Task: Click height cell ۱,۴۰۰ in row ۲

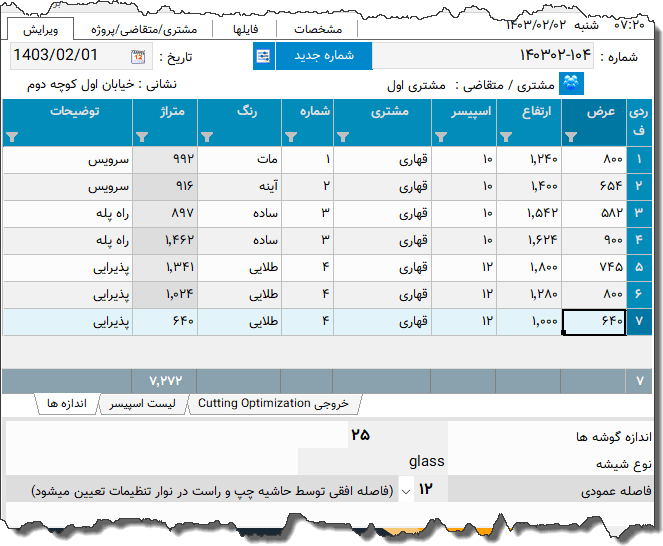Action: pos(529,186)
